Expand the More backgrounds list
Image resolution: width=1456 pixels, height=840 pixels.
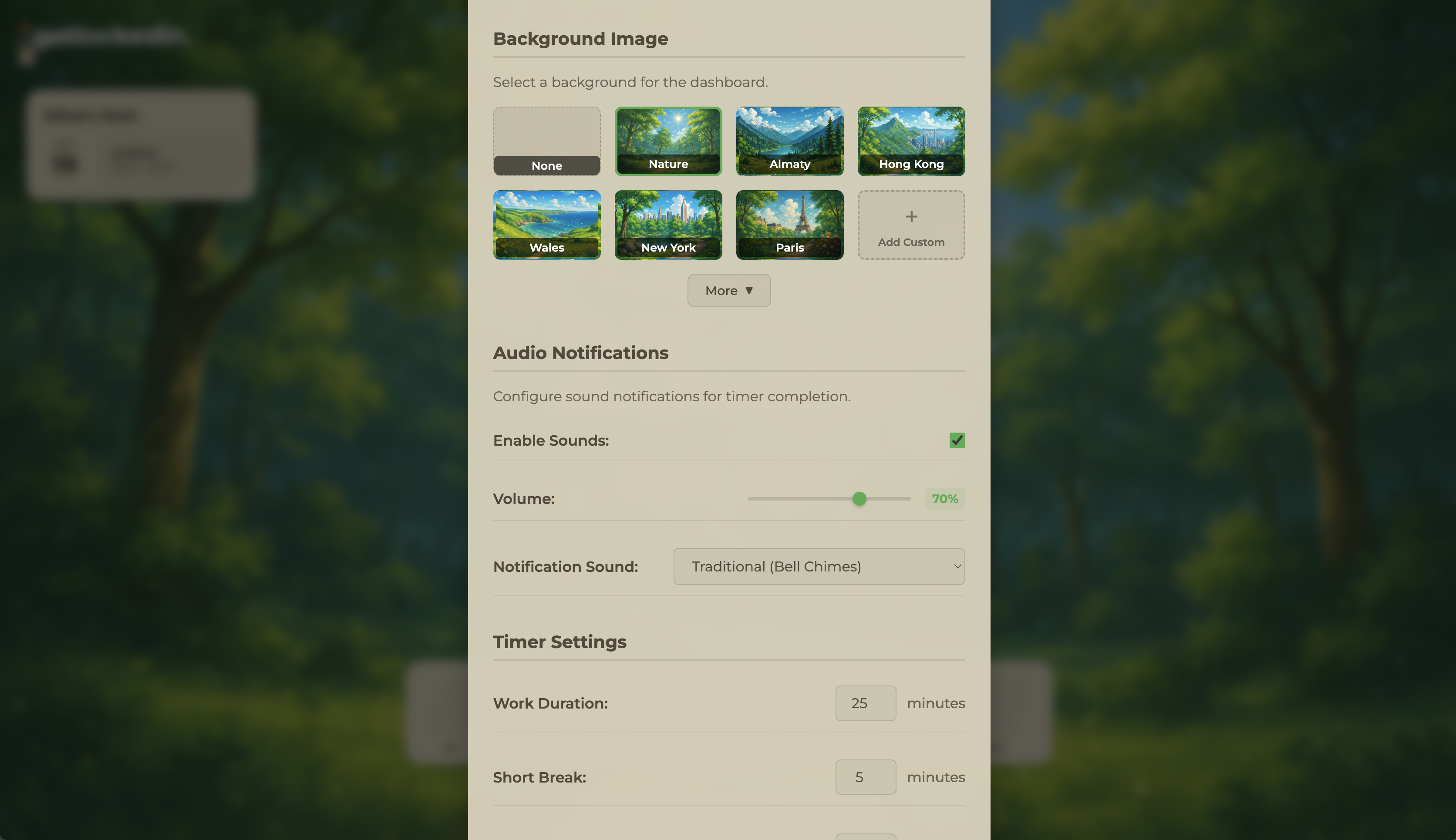[729, 290]
